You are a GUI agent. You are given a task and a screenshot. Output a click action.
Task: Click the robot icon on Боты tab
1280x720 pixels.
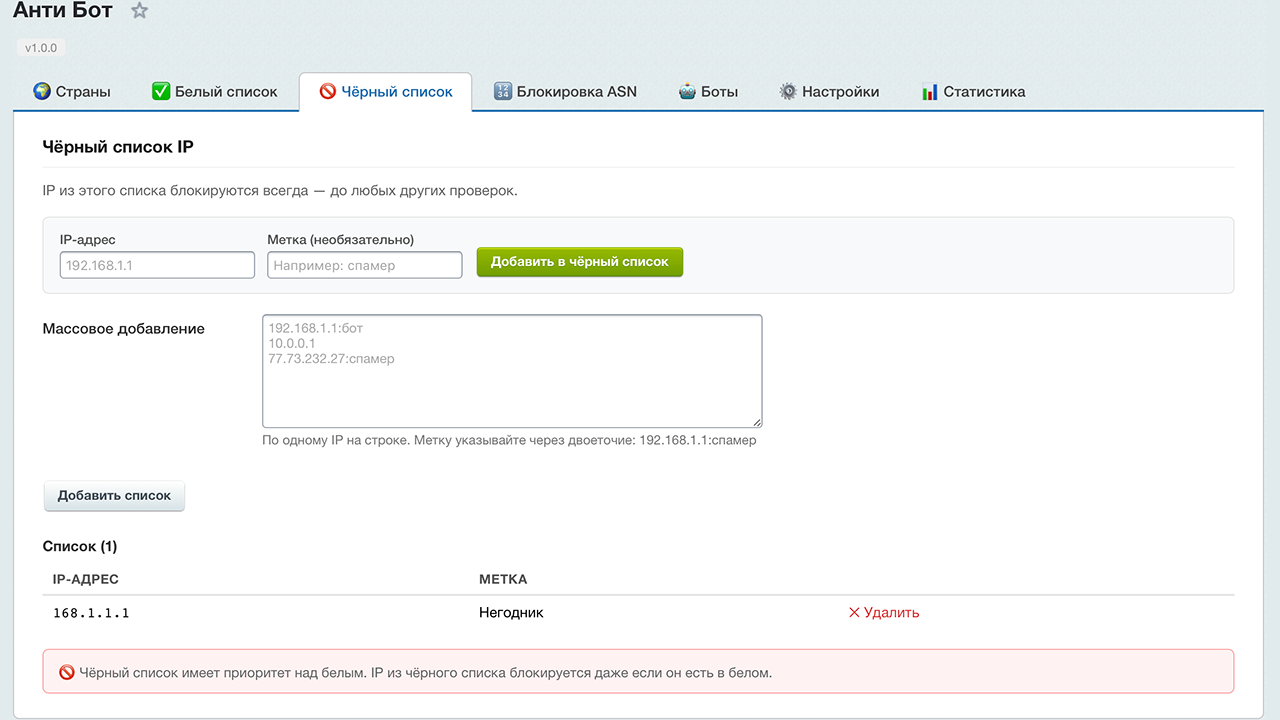click(687, 91)
